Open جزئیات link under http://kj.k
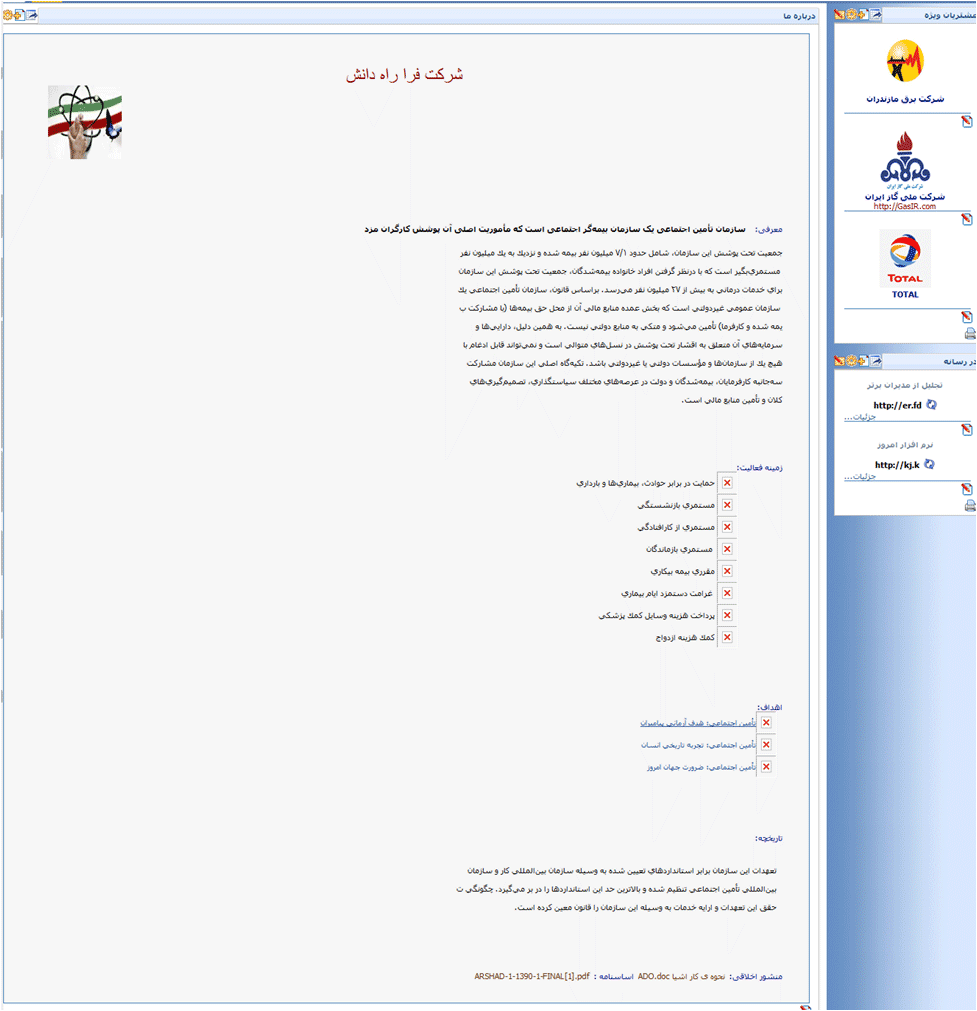The height and width of the screenshot is (1011, 977). tap(860, 476)
